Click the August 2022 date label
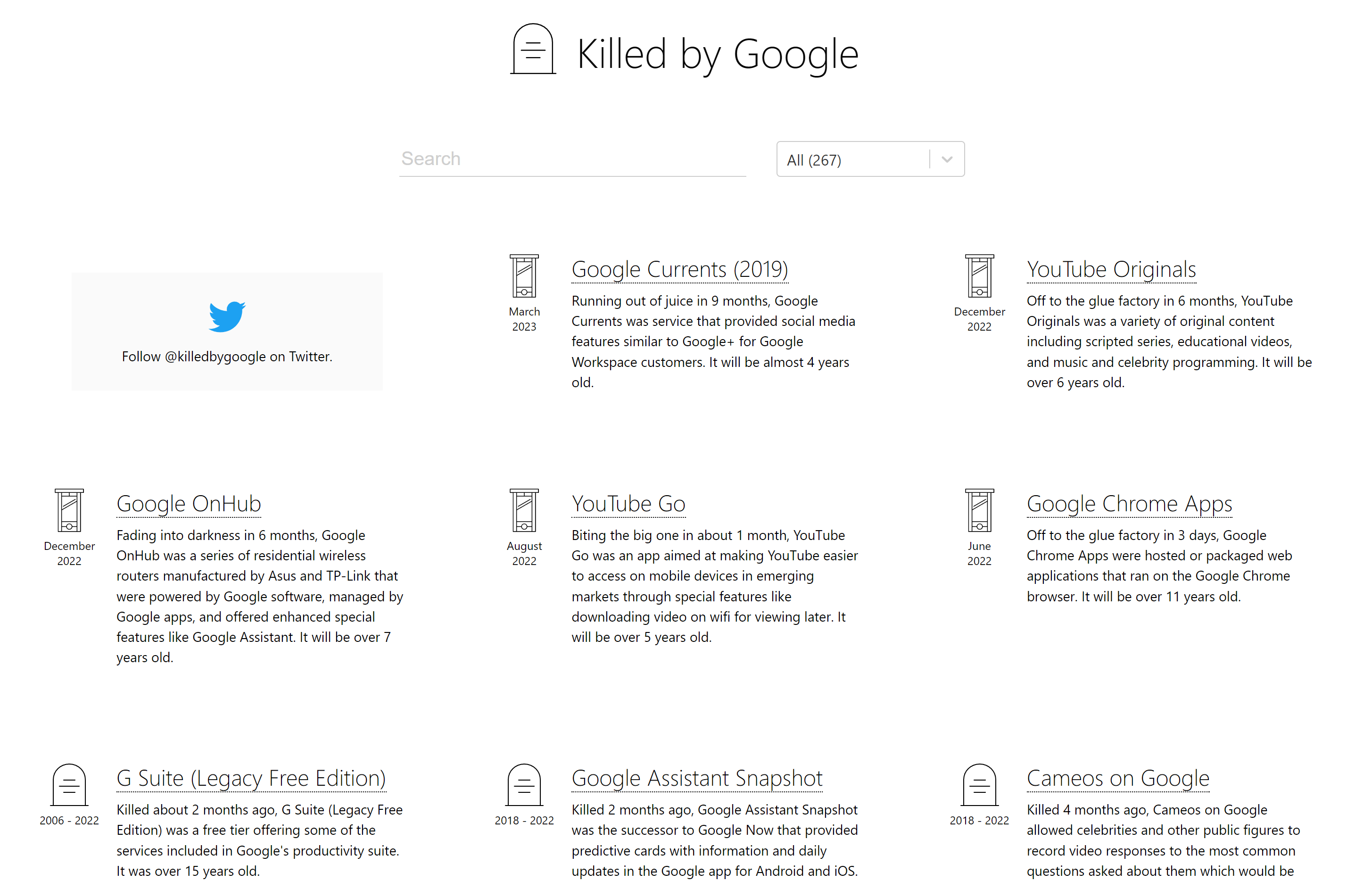The height and width of the screenshot is (881, 1372). click(x=524, y=553)
